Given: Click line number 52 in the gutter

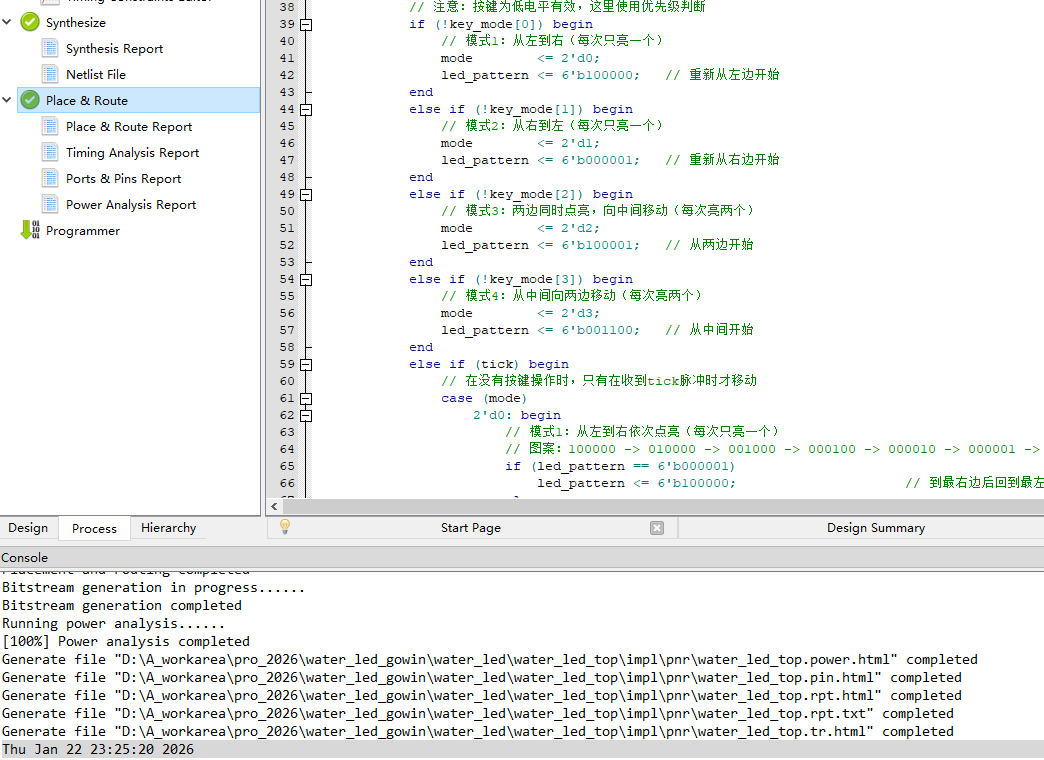Looking at the screenshot, I should coord(287,245).
